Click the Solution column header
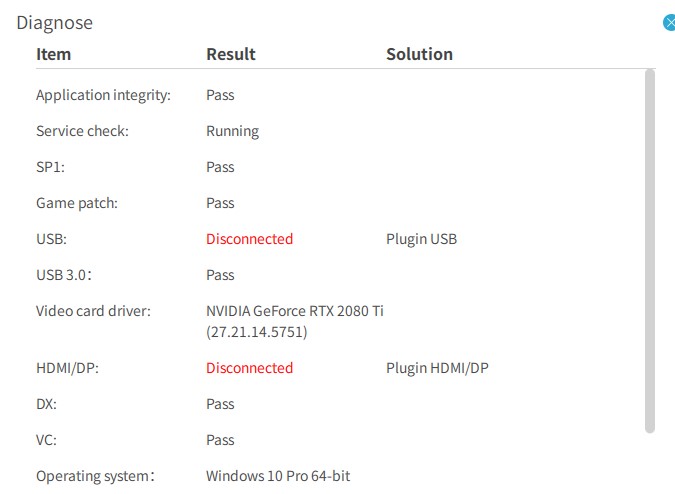Viewport: 675px width, 494px height. coord(419,54)
